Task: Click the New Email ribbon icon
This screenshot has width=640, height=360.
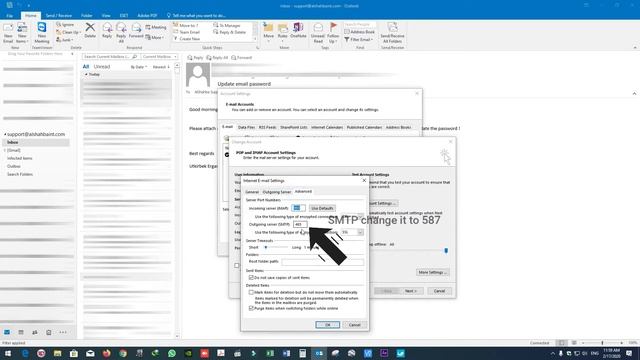Action: coord(8,33)
